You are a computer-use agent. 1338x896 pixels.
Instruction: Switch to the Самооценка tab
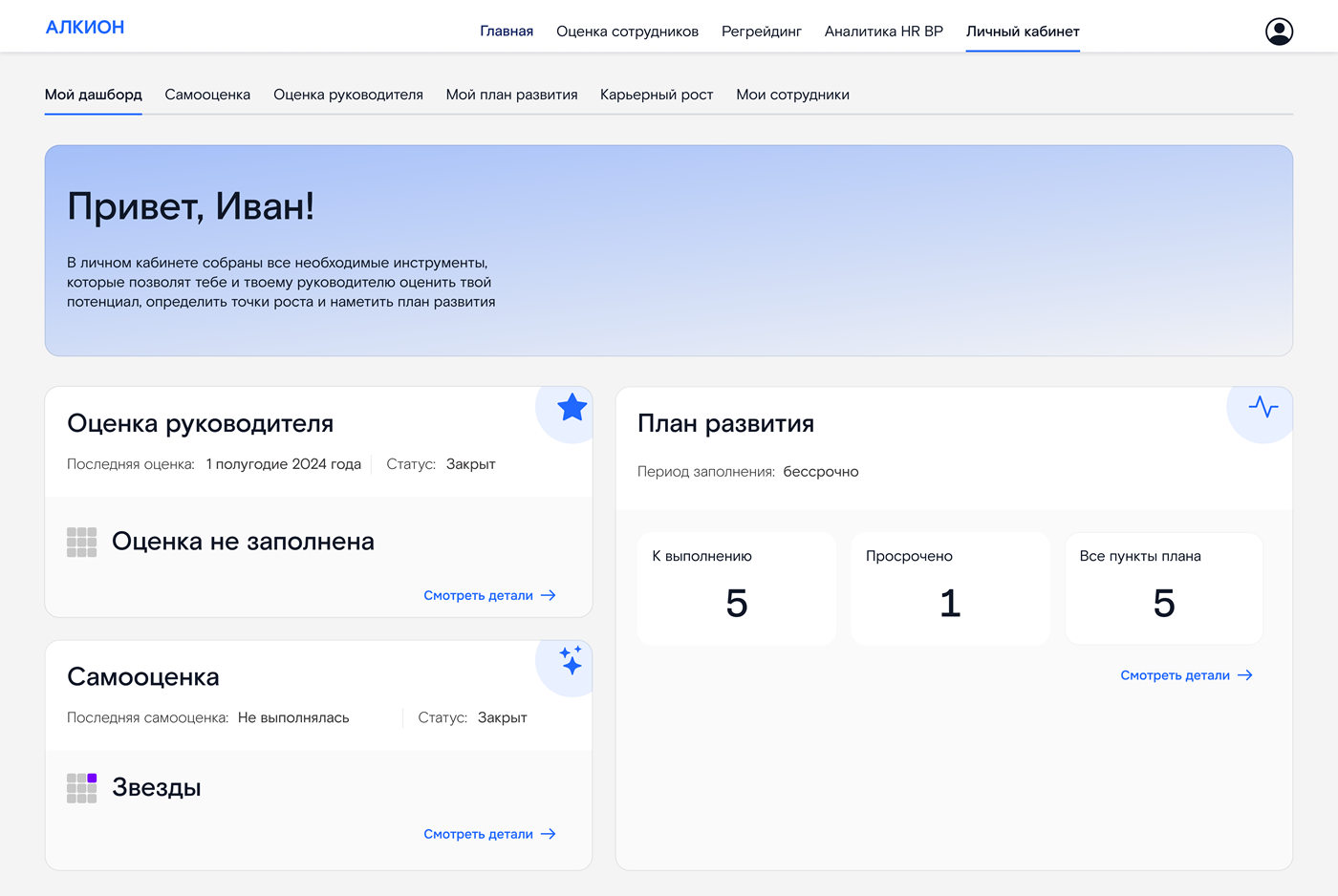point(207,95)
